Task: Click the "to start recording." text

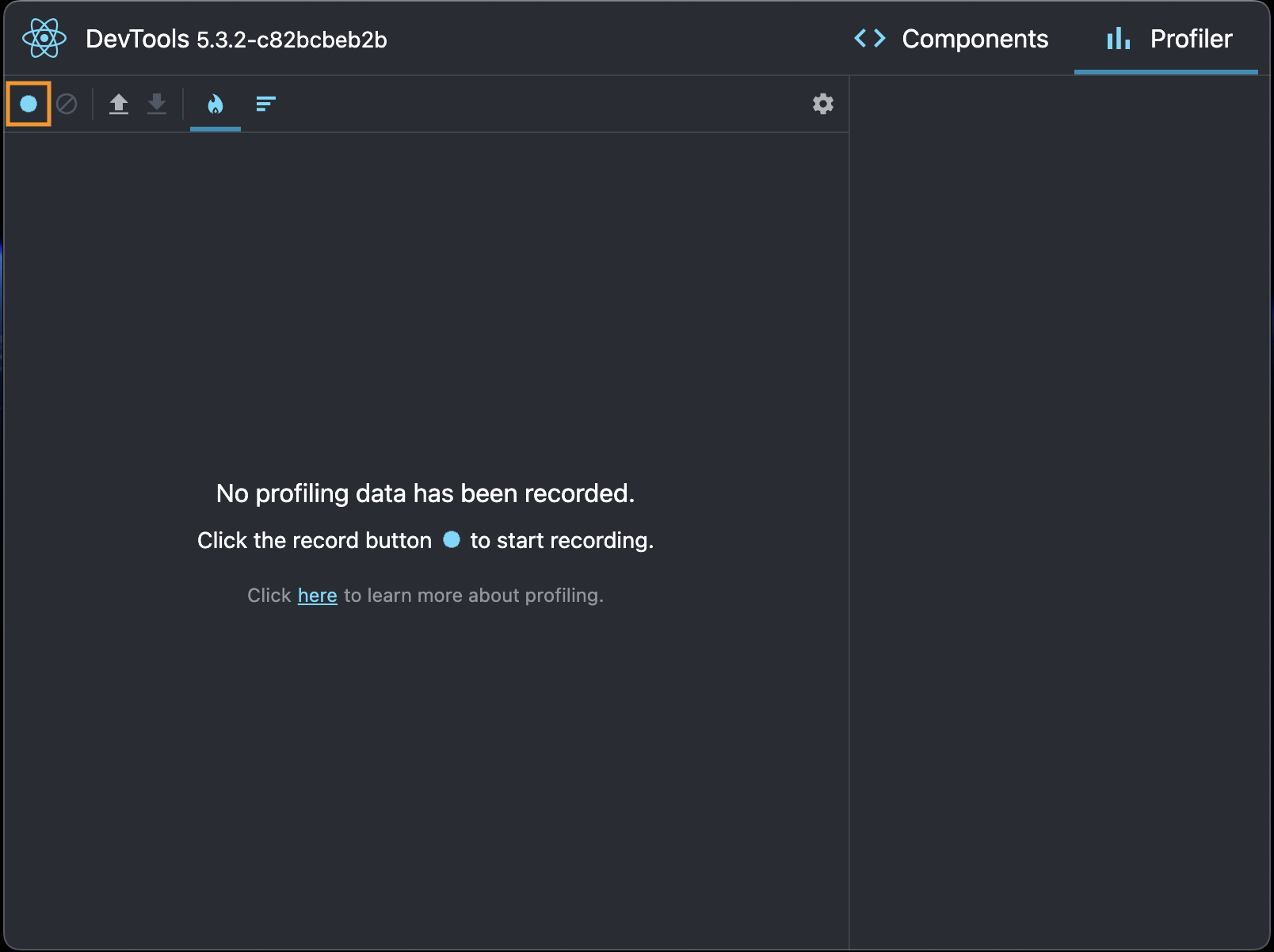Action: point(562,540)
